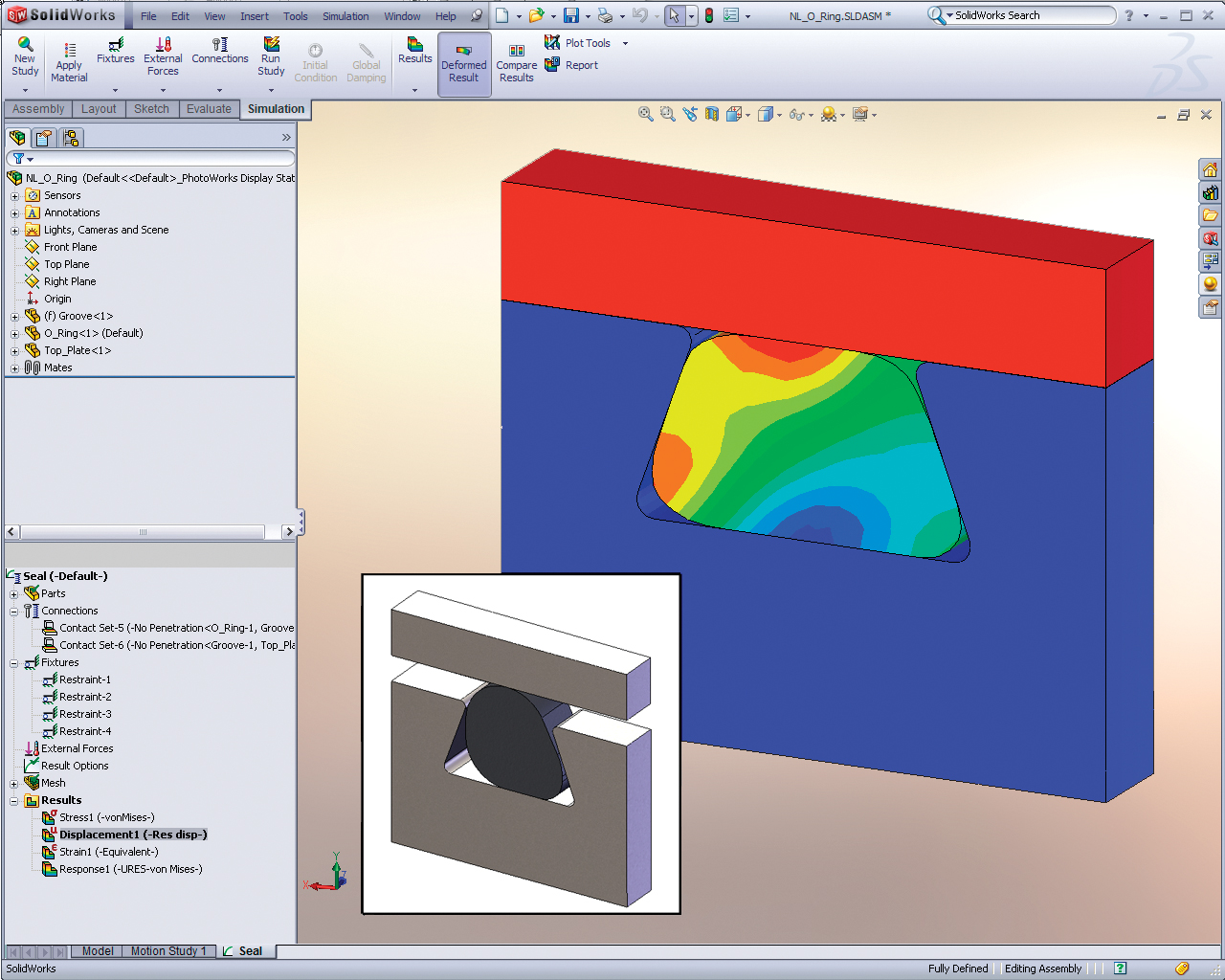Expand the Mesh node in study tree
The height and width of the screenshot is (980, 1225).
pyautogui.click(x=14, y=784)
